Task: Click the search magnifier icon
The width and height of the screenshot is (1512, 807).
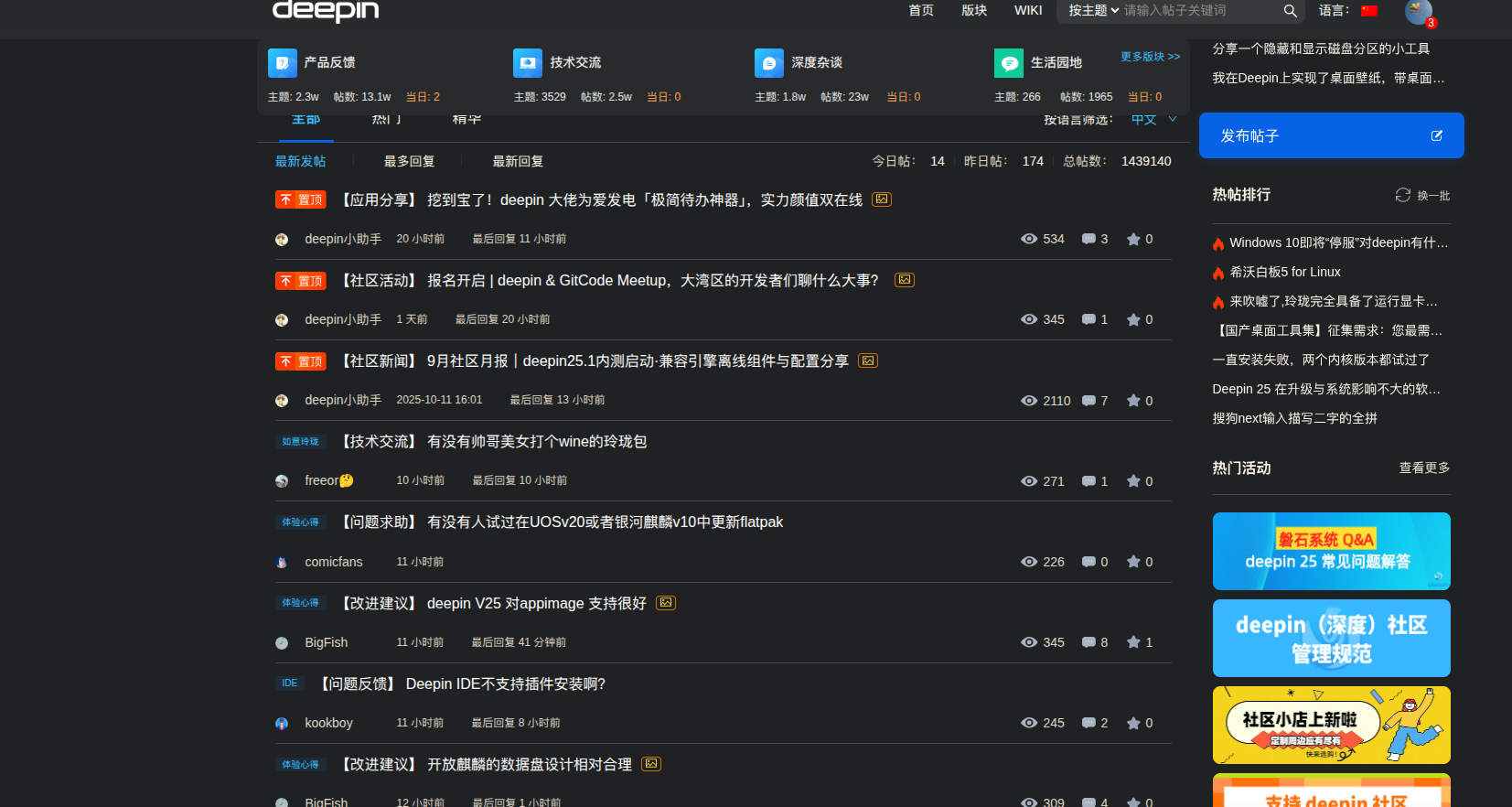Action: click(x=1290, y=11)
